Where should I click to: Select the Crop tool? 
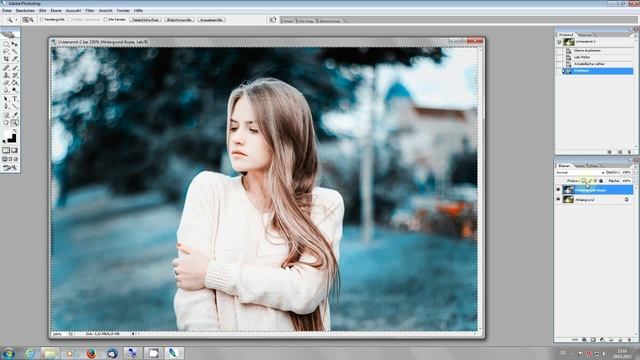tap(6, 59)
